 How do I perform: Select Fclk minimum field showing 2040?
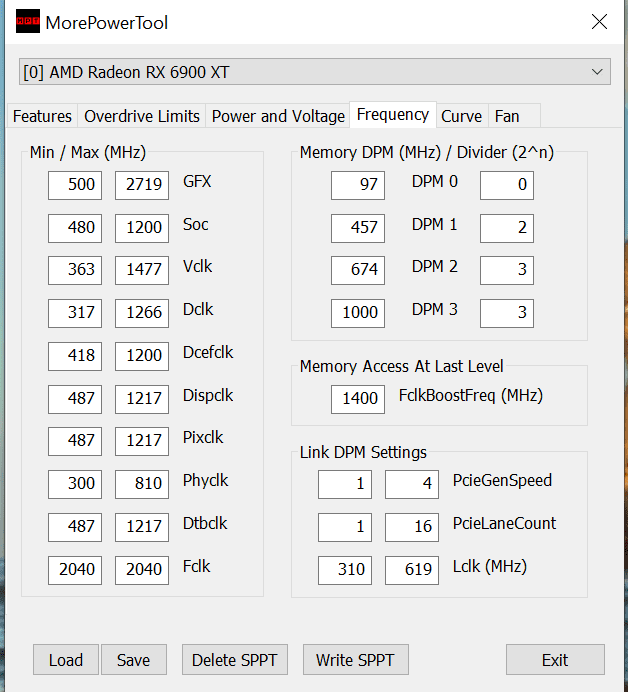point(75,570)
